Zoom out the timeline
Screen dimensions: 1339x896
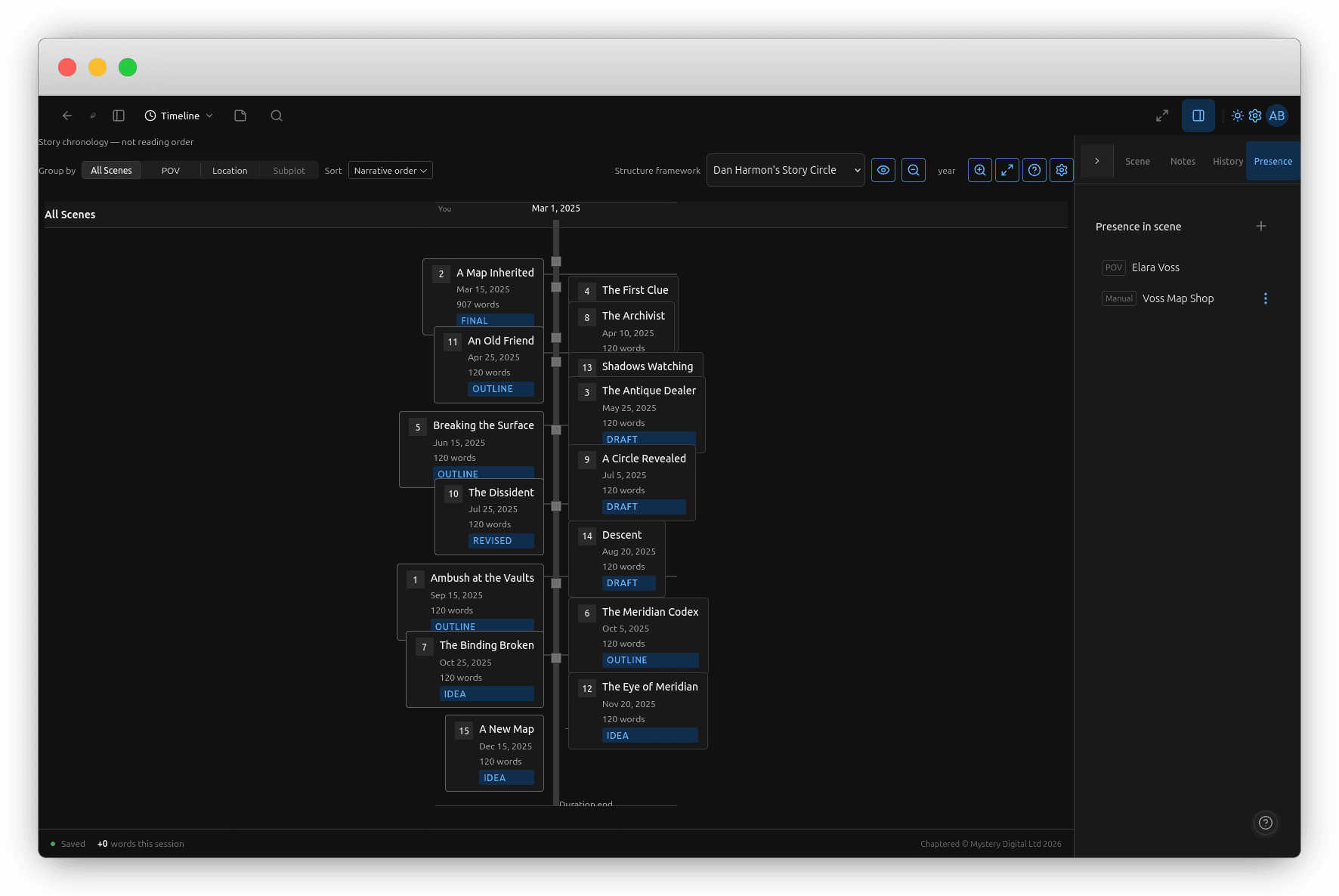914,170
